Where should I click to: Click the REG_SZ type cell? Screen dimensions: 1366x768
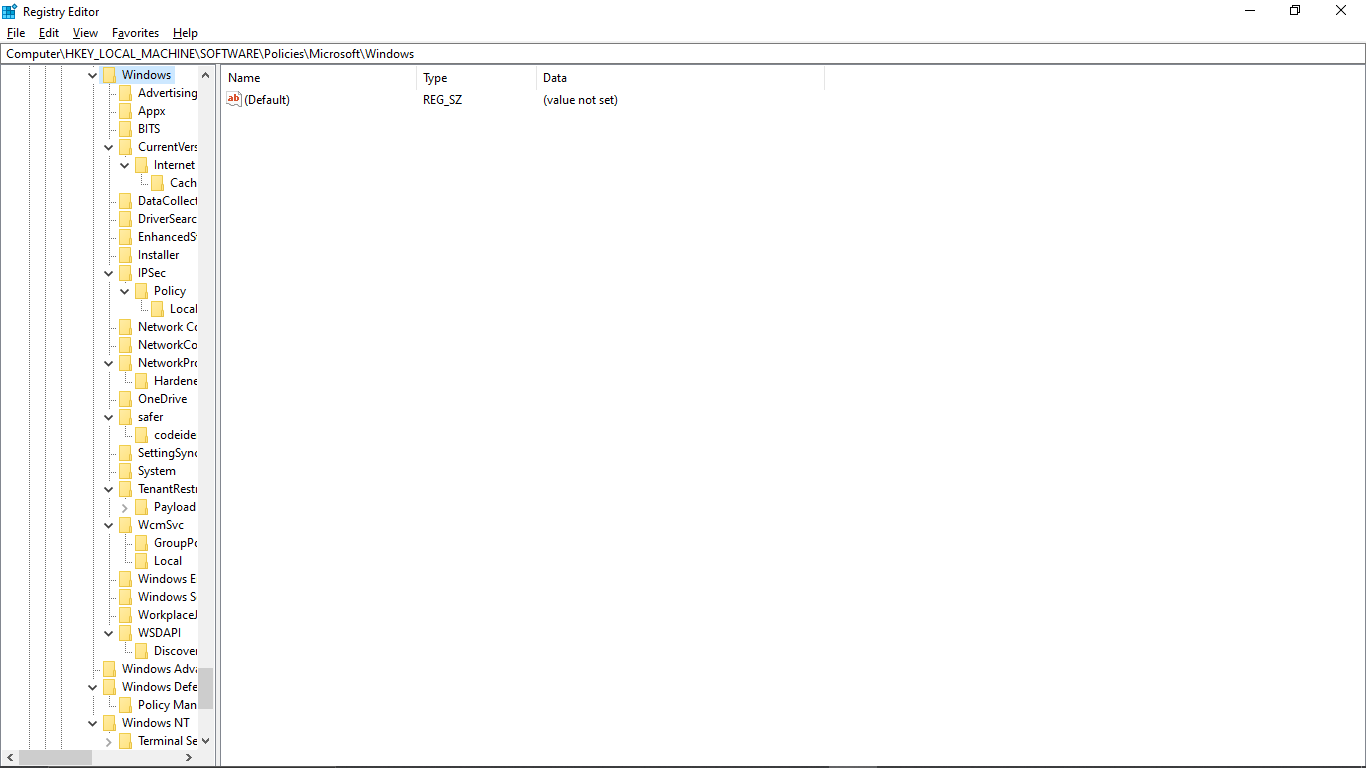pos(442,100)
